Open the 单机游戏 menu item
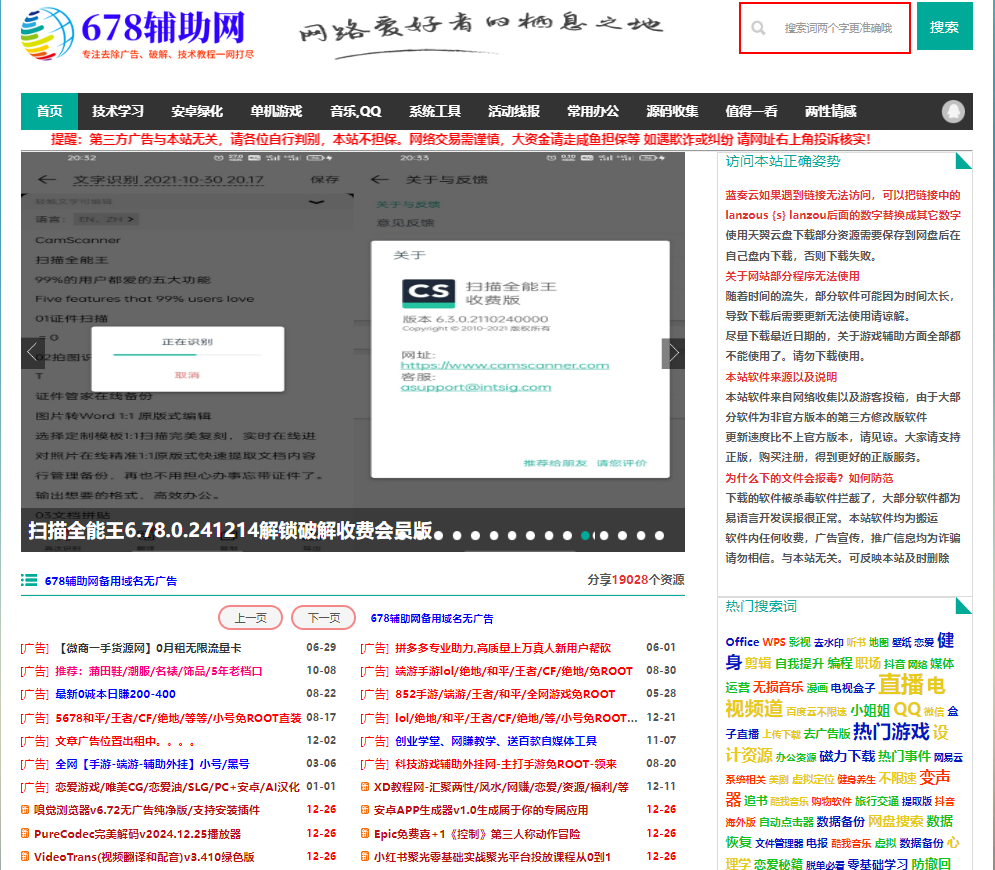Viewport: 995px width, 870px height. (x=276, y=111)
